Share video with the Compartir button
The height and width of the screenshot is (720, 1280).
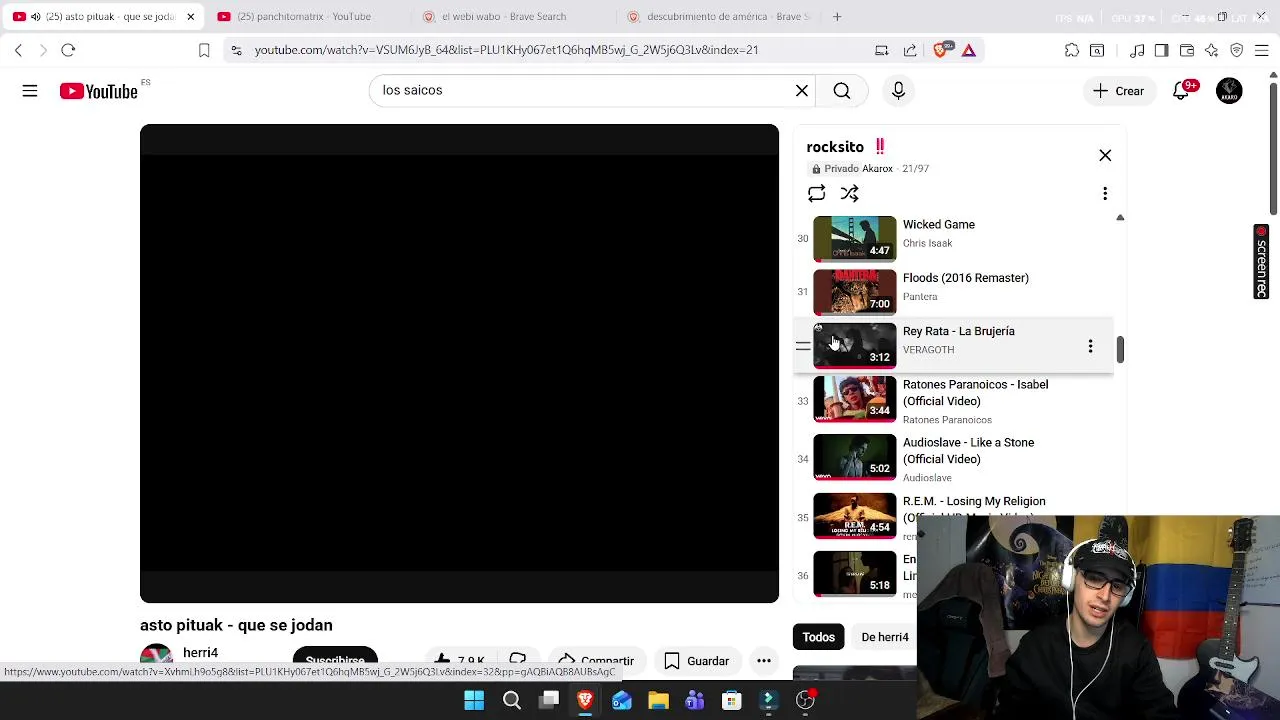click(x=597, y=661)
